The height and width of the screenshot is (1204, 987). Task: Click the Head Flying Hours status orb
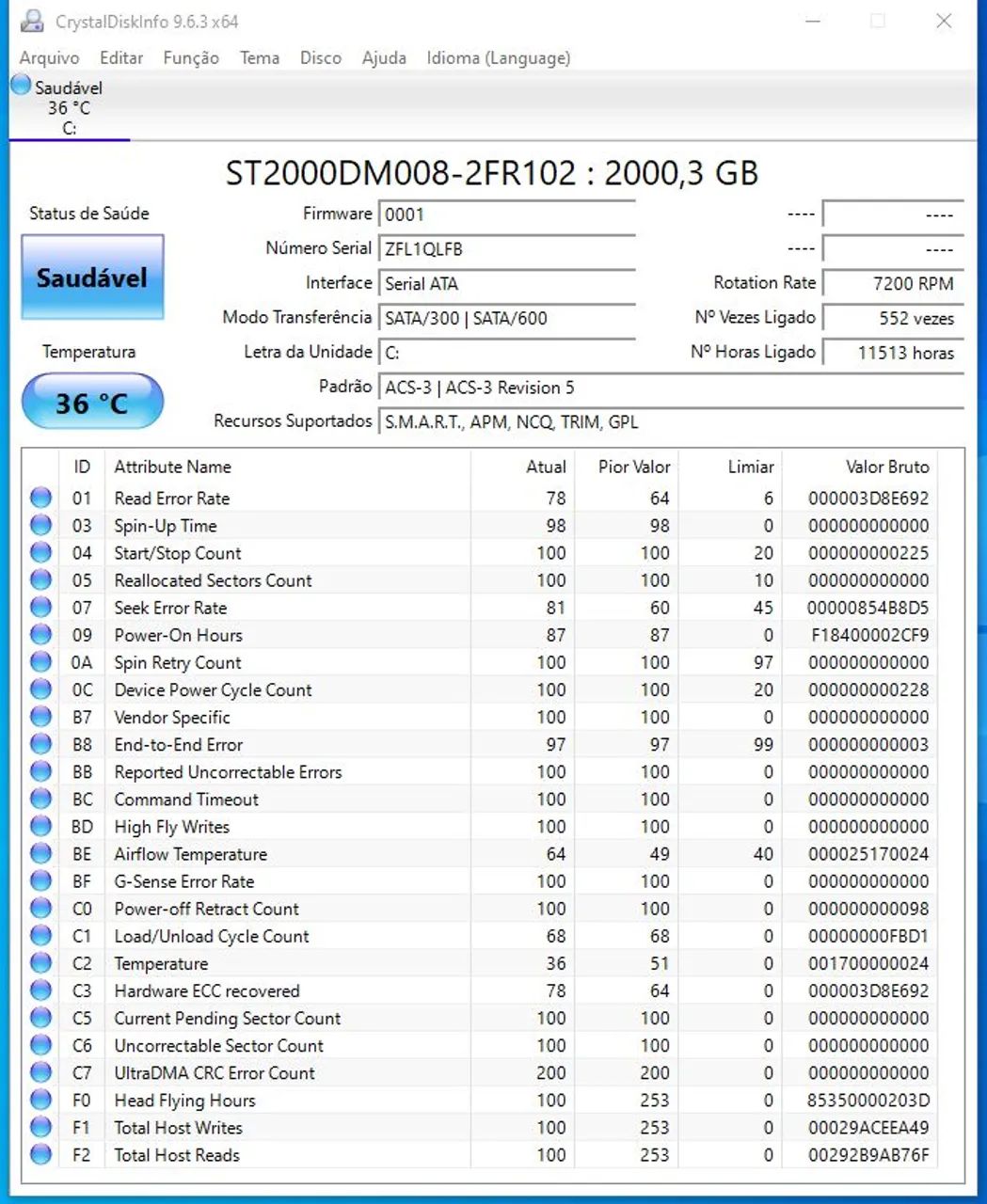coord(41,1099)
